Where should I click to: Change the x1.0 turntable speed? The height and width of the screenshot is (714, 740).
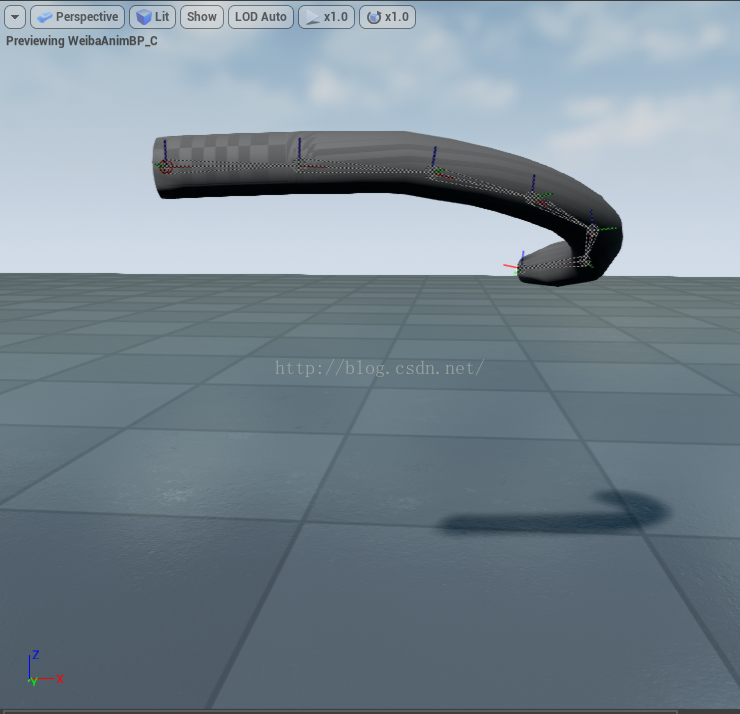pyautogui.click(x=387, y=17)
